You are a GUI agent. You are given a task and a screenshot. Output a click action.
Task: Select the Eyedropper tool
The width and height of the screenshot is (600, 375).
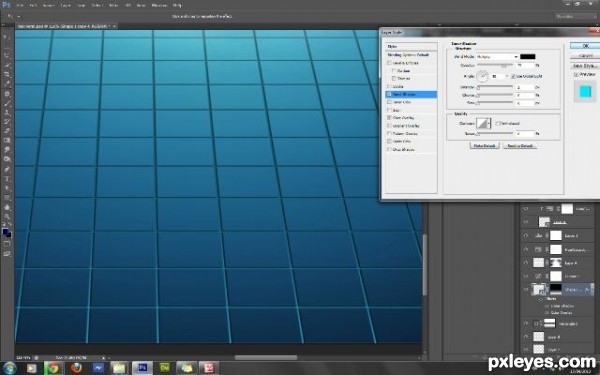click(x=7, y=84)
